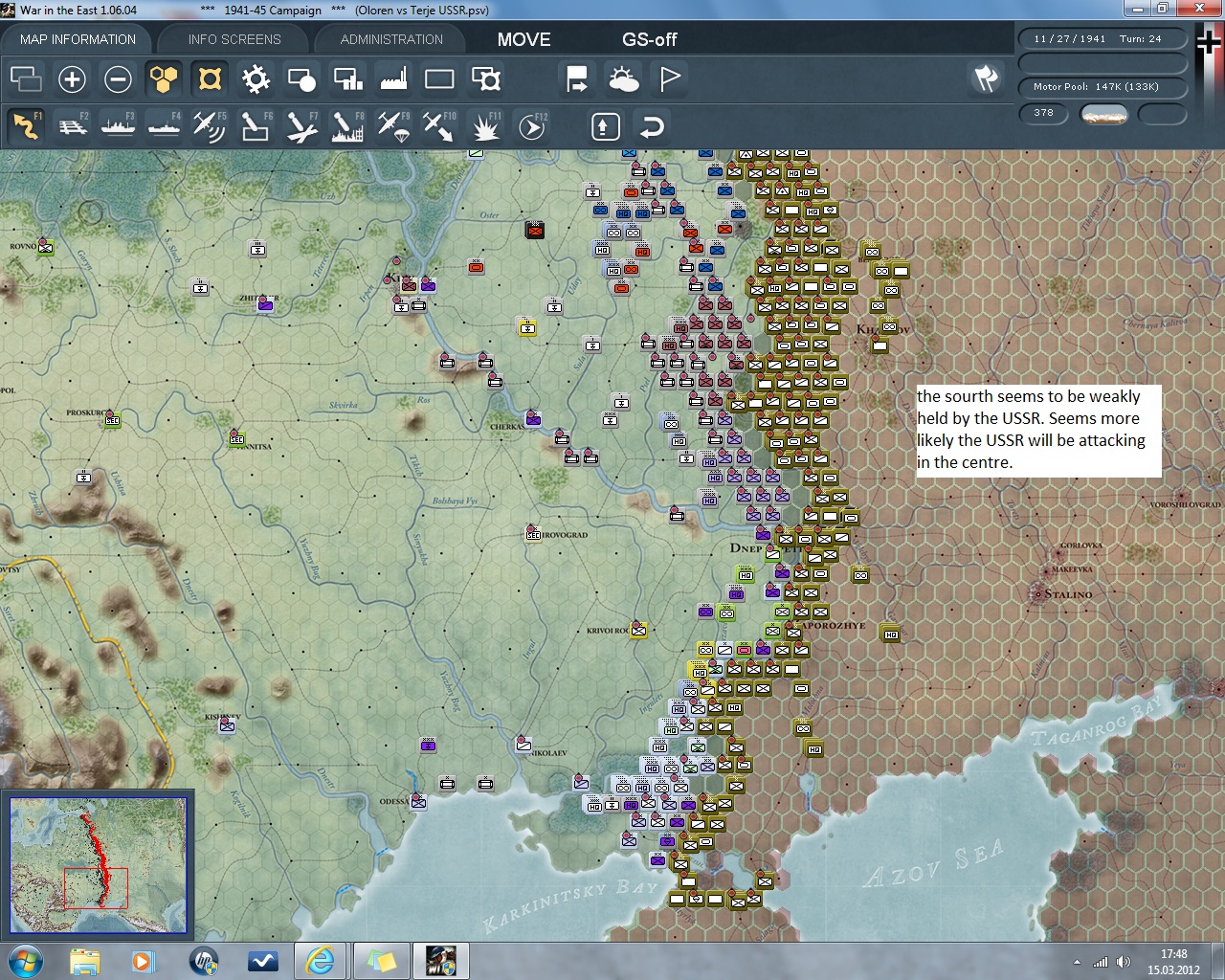Toggle the factory locations overlay

point(393,79)
